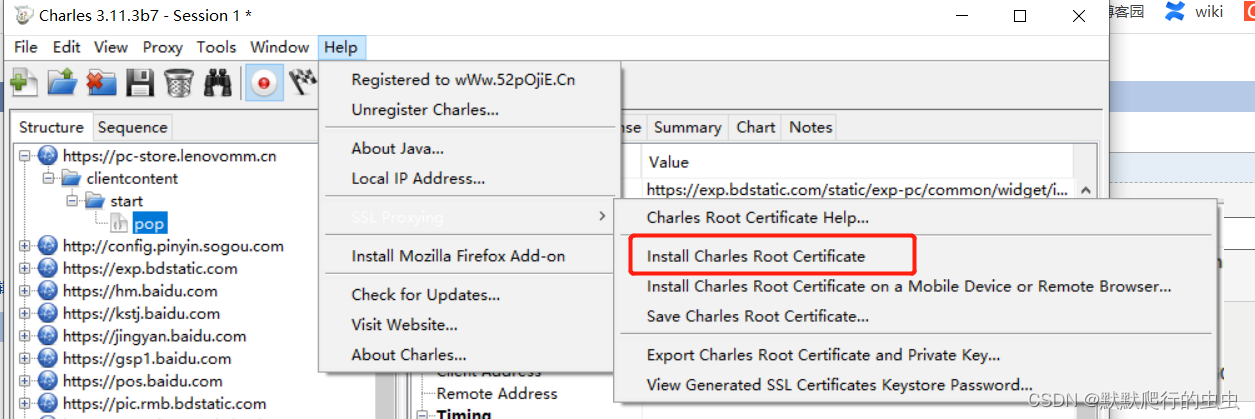Click the Charles app icon in title bar
Screen dimensions: 1255x419
coord(23,15)
